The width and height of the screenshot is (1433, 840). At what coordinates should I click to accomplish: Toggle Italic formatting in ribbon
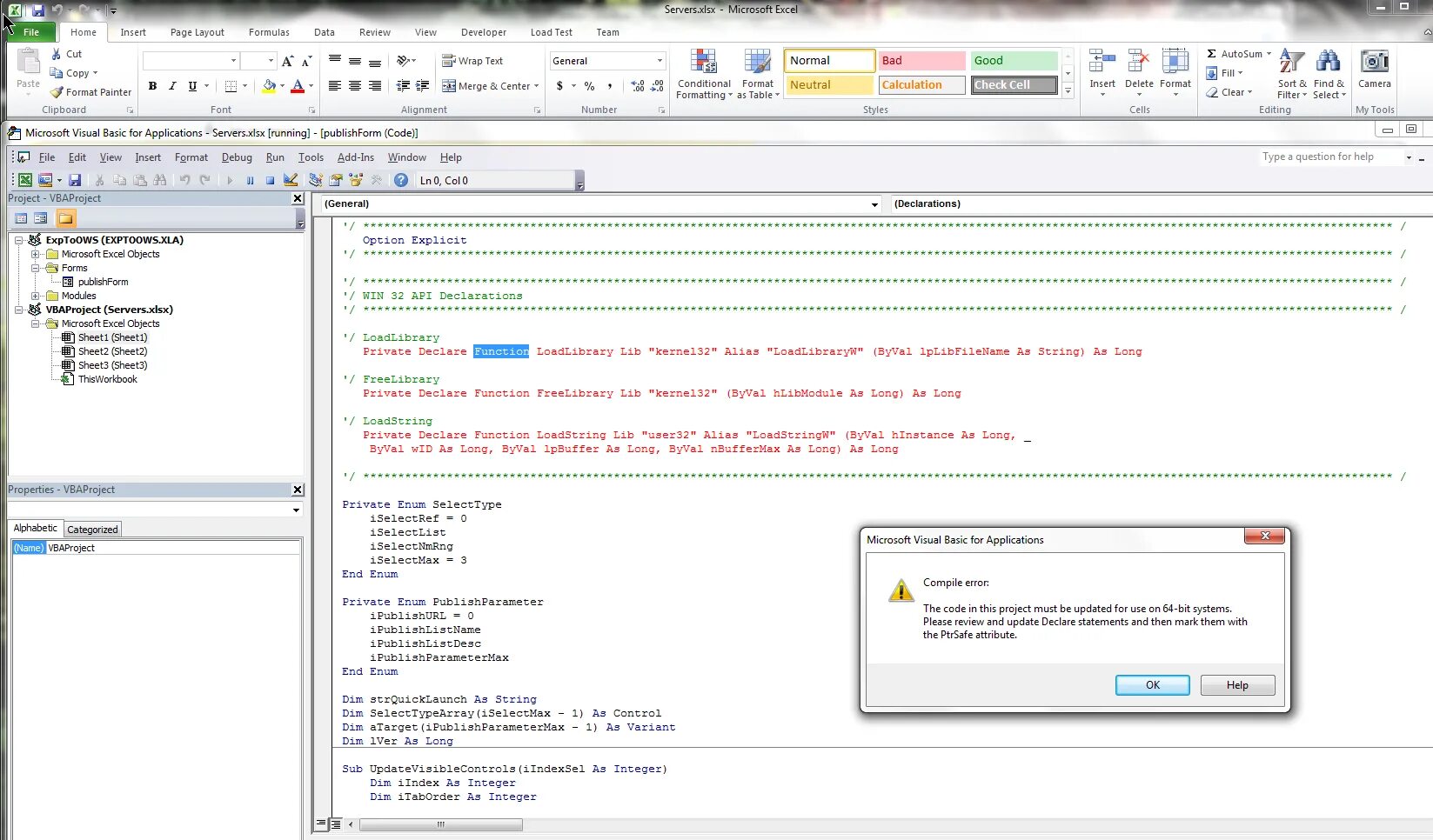tap(172, 86)
